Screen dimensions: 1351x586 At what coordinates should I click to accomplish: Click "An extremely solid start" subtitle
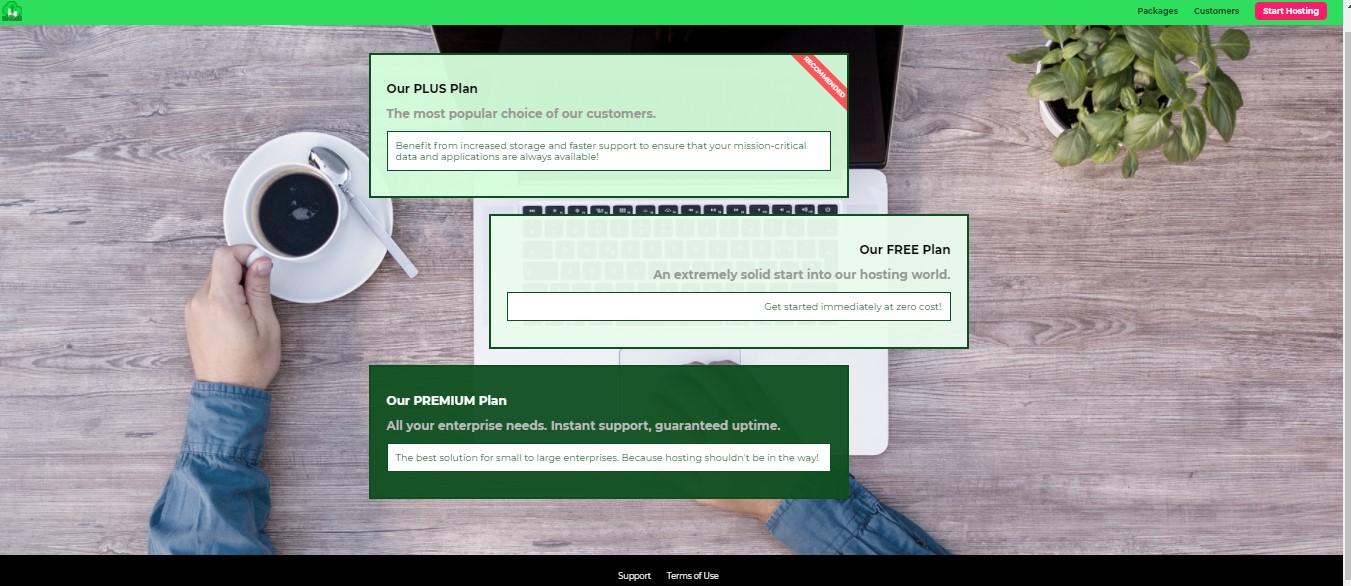click(801, 275)
